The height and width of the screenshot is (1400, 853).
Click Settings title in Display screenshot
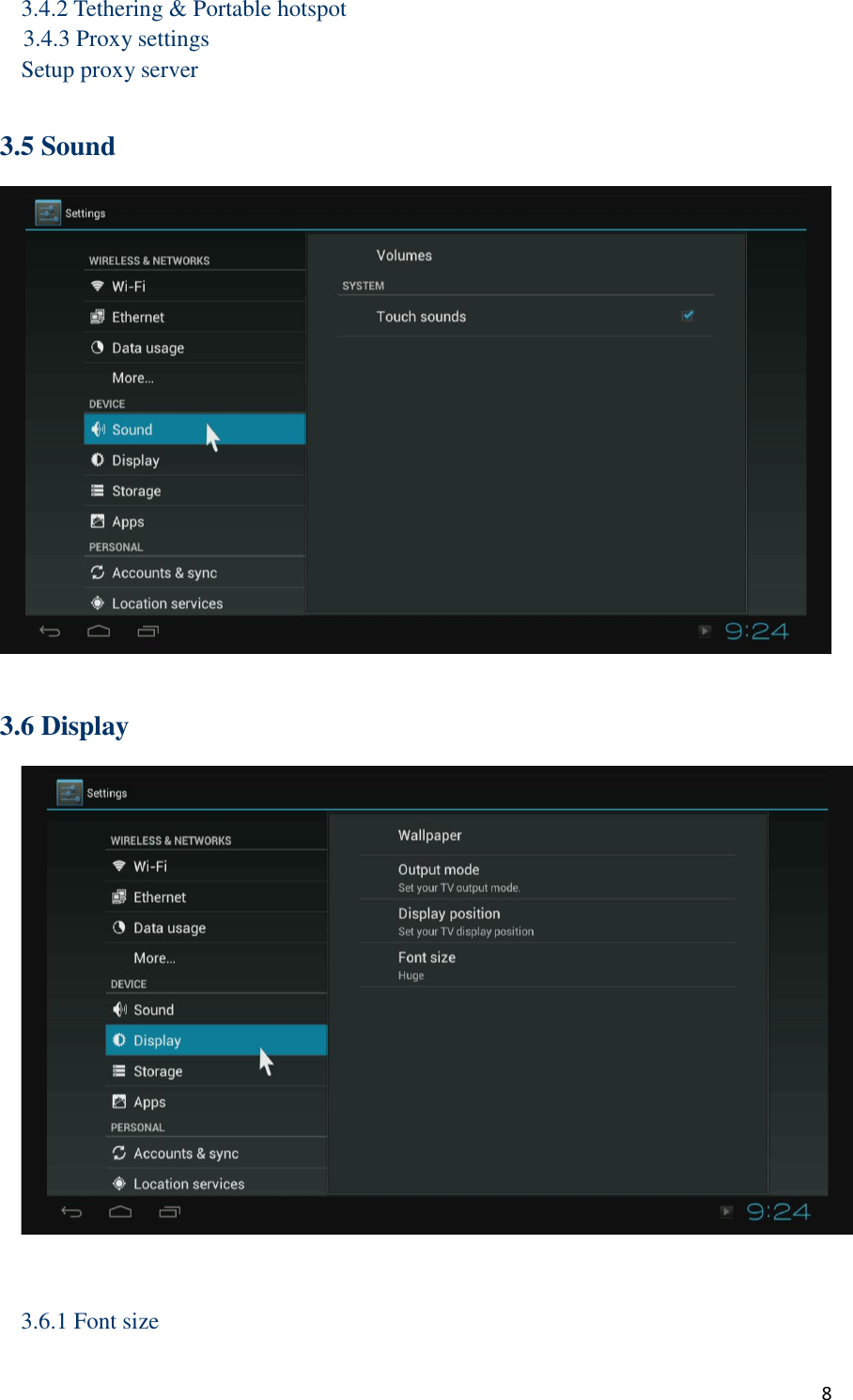coord(106,793)
